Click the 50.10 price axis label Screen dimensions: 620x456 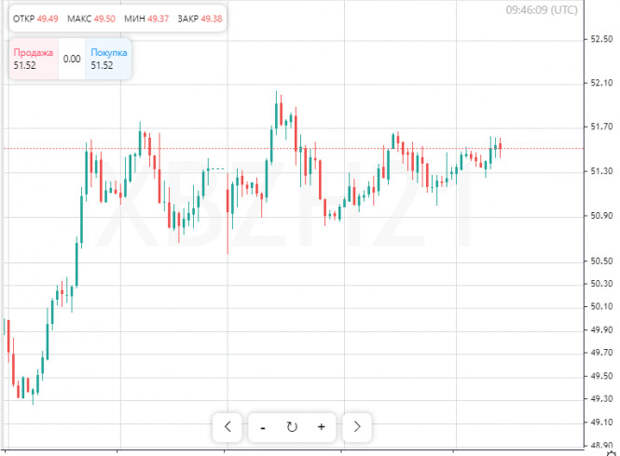pos(601,307)
